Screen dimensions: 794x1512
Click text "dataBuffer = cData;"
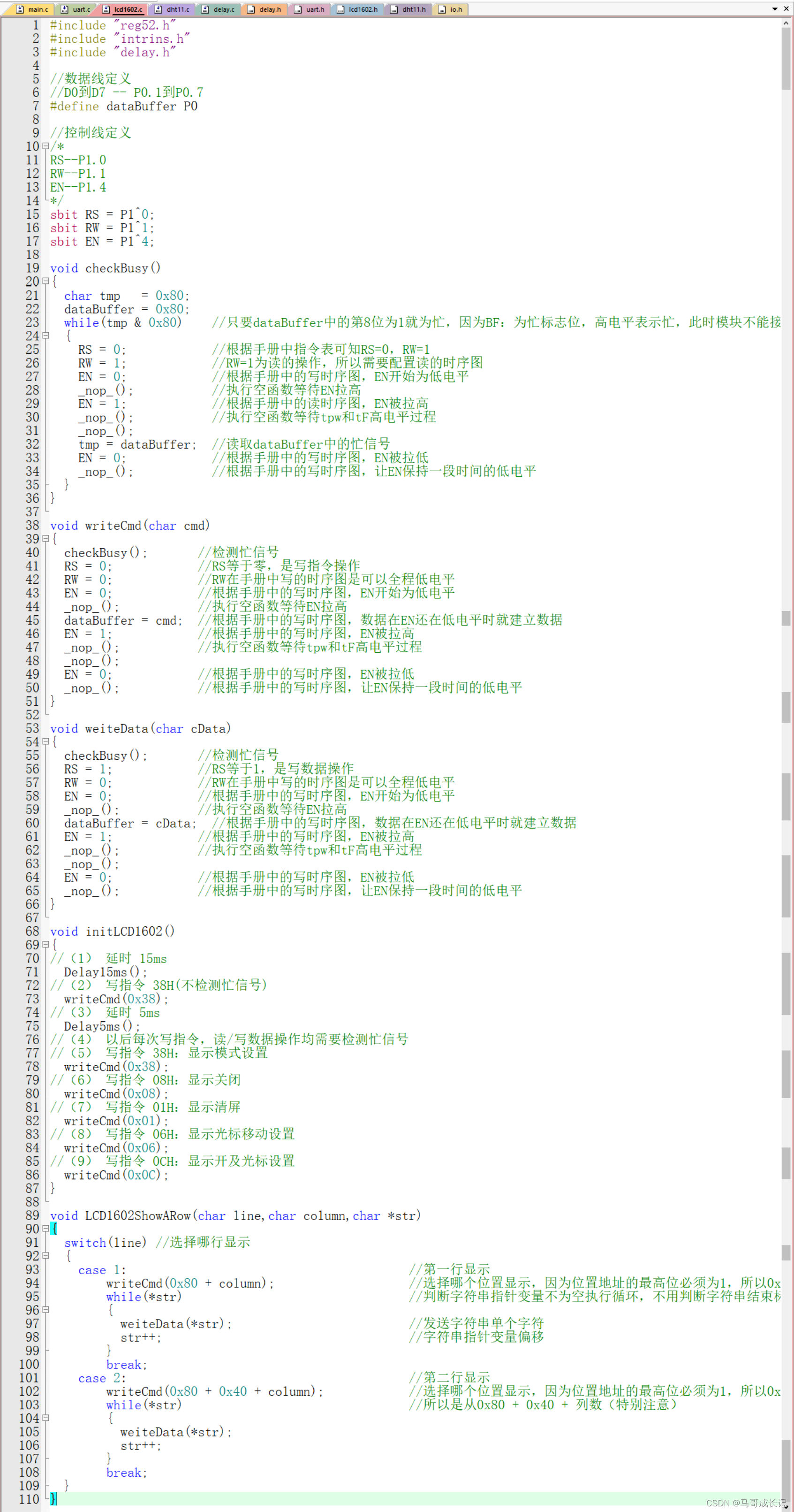coord(131,824)
